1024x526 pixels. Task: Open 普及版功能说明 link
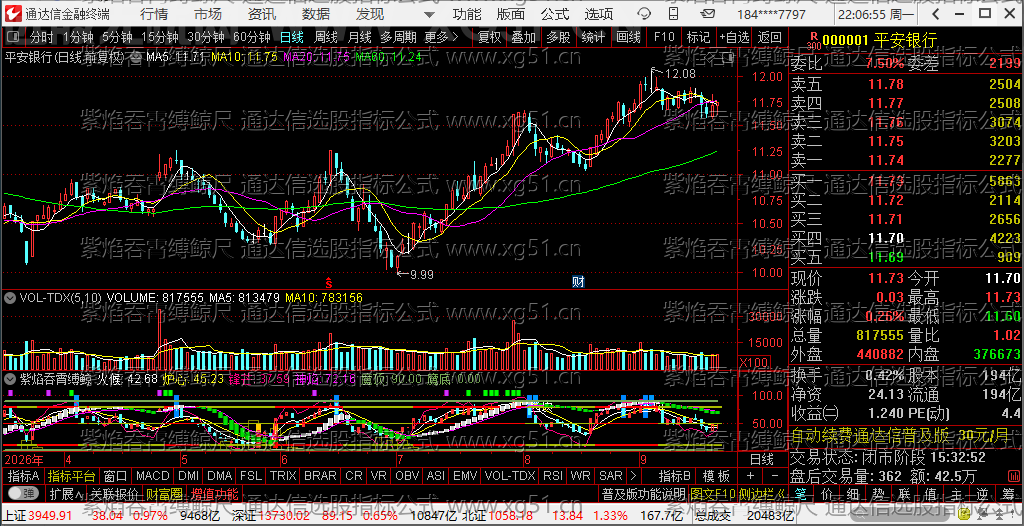pos(643,493)
